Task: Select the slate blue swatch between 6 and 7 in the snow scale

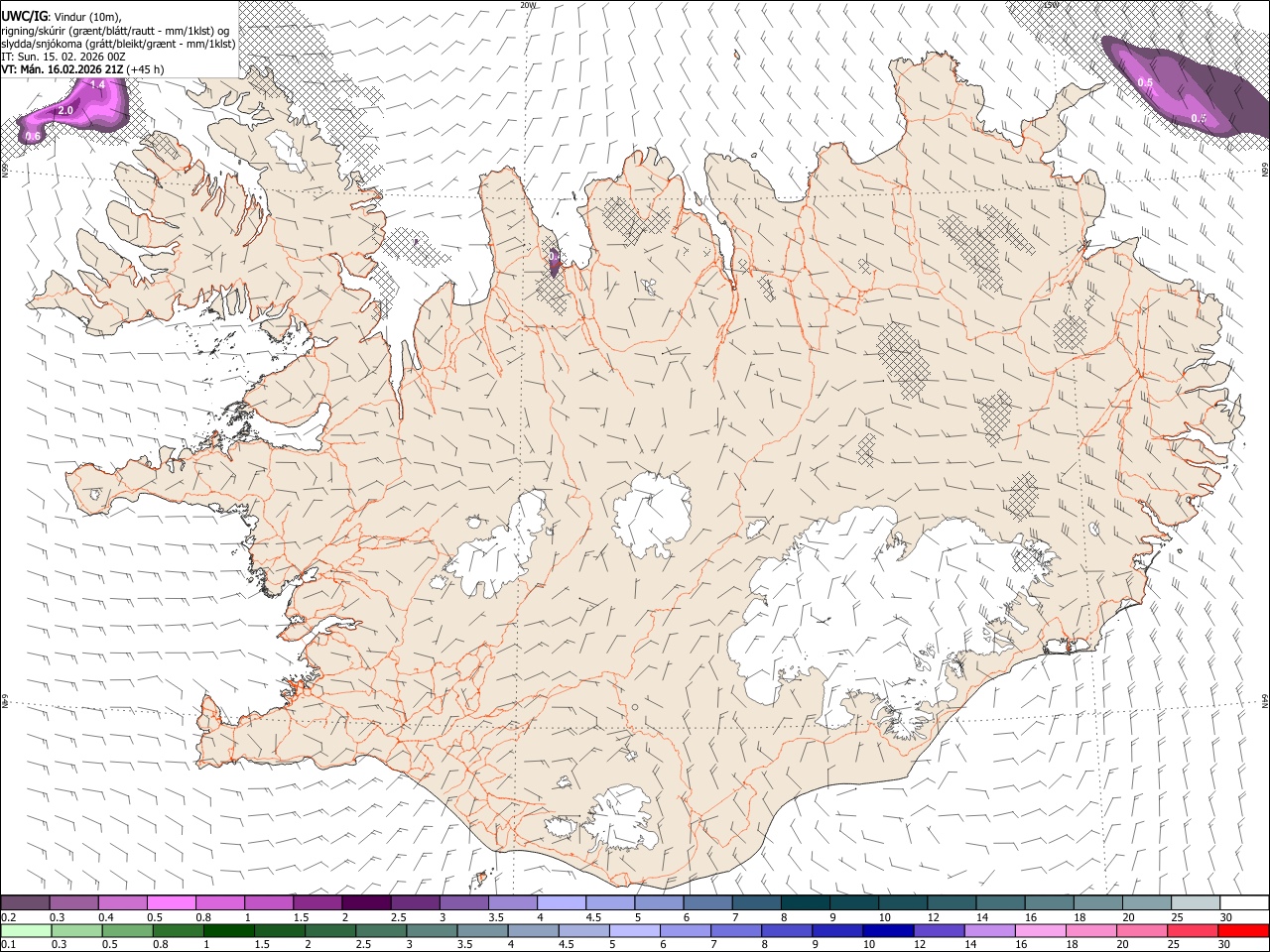Action: pos(706,902)
